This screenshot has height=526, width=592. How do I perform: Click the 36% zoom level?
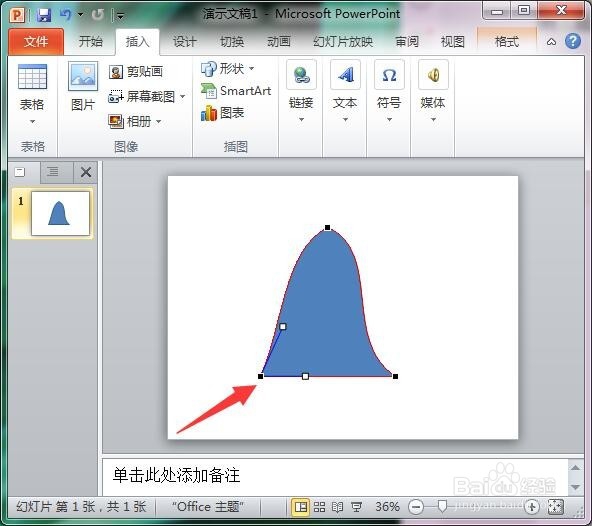point(387,507)
